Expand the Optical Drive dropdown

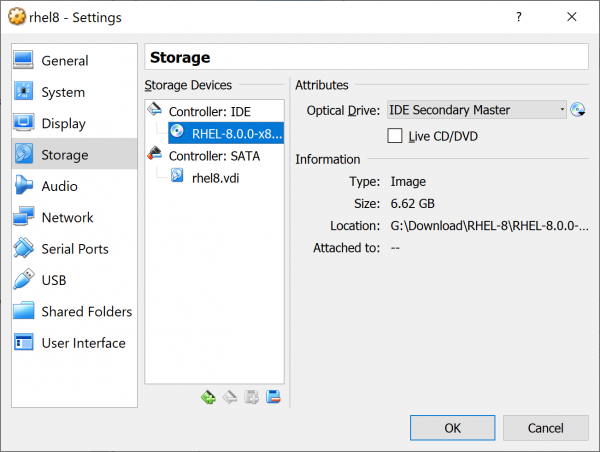pos(477,110)
